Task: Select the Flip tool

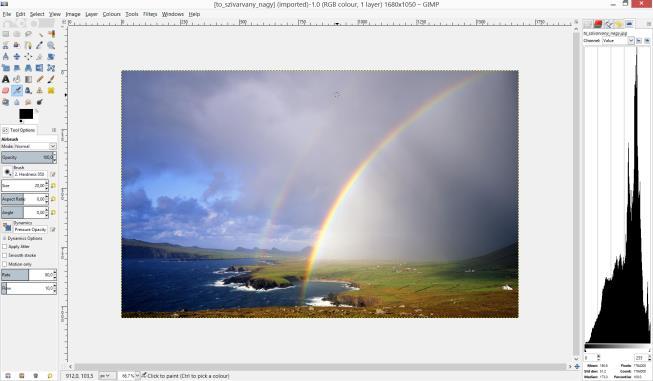Action: [40, 67]
